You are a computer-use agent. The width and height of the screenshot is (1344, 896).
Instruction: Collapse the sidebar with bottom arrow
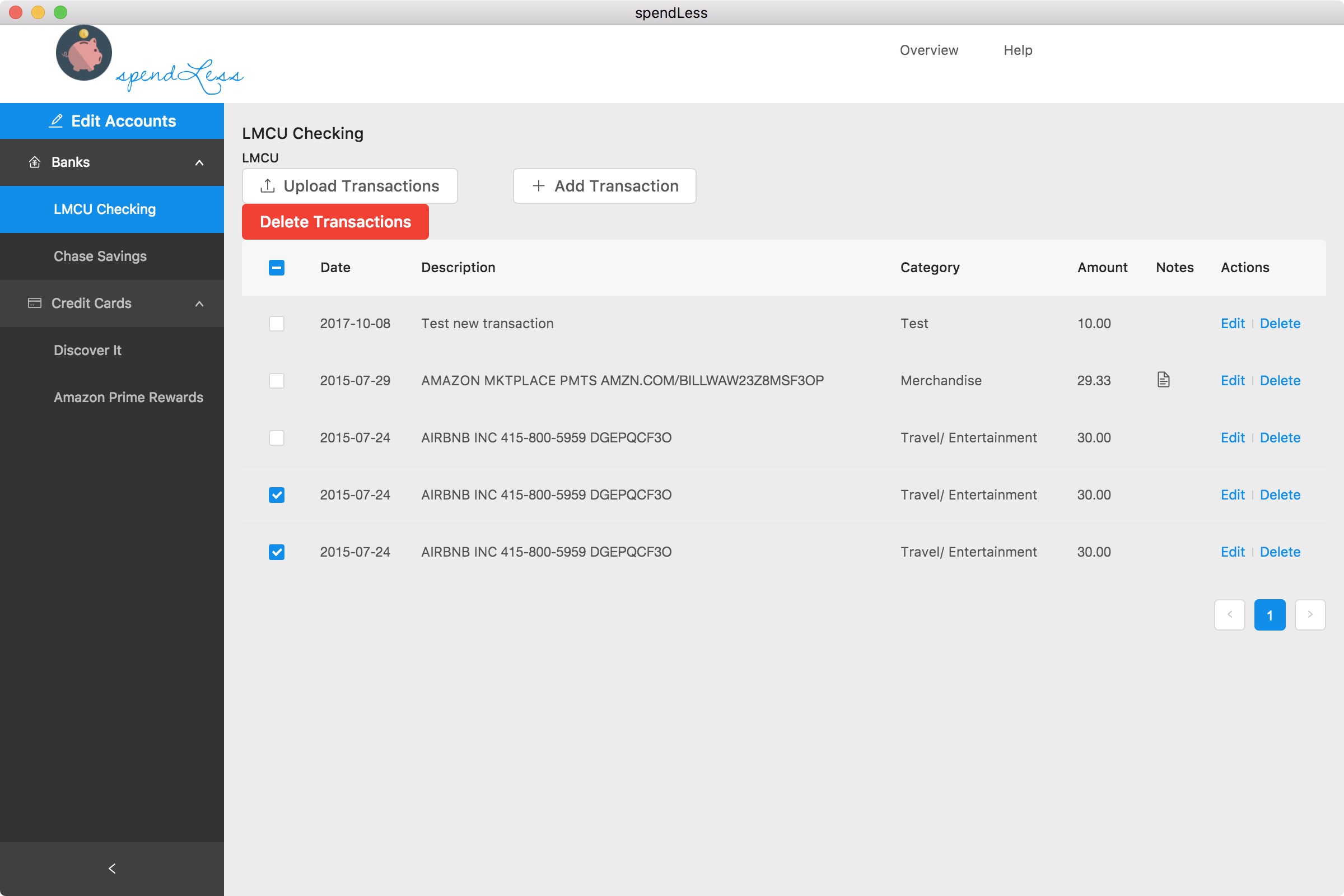[112, 868]
